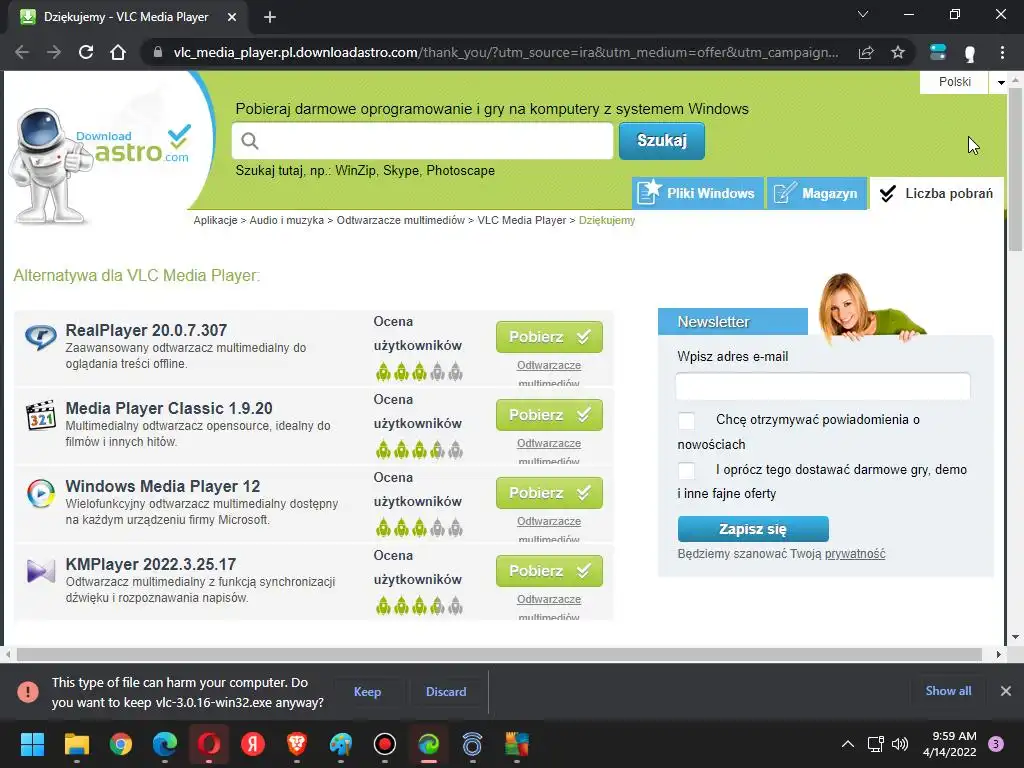Click the Windows Media Player icon

[x=40, y=493]
